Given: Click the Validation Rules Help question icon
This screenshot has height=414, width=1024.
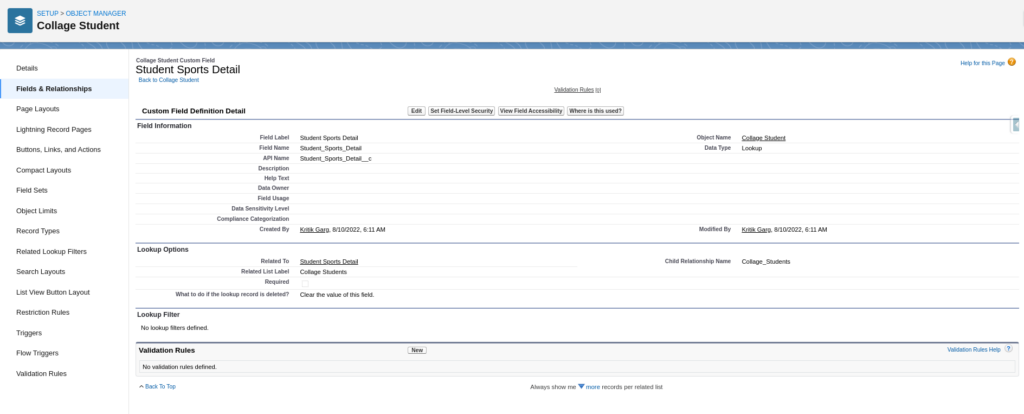Looking at the screenshot, I should pyautogui.click(x=1008, y=349).
